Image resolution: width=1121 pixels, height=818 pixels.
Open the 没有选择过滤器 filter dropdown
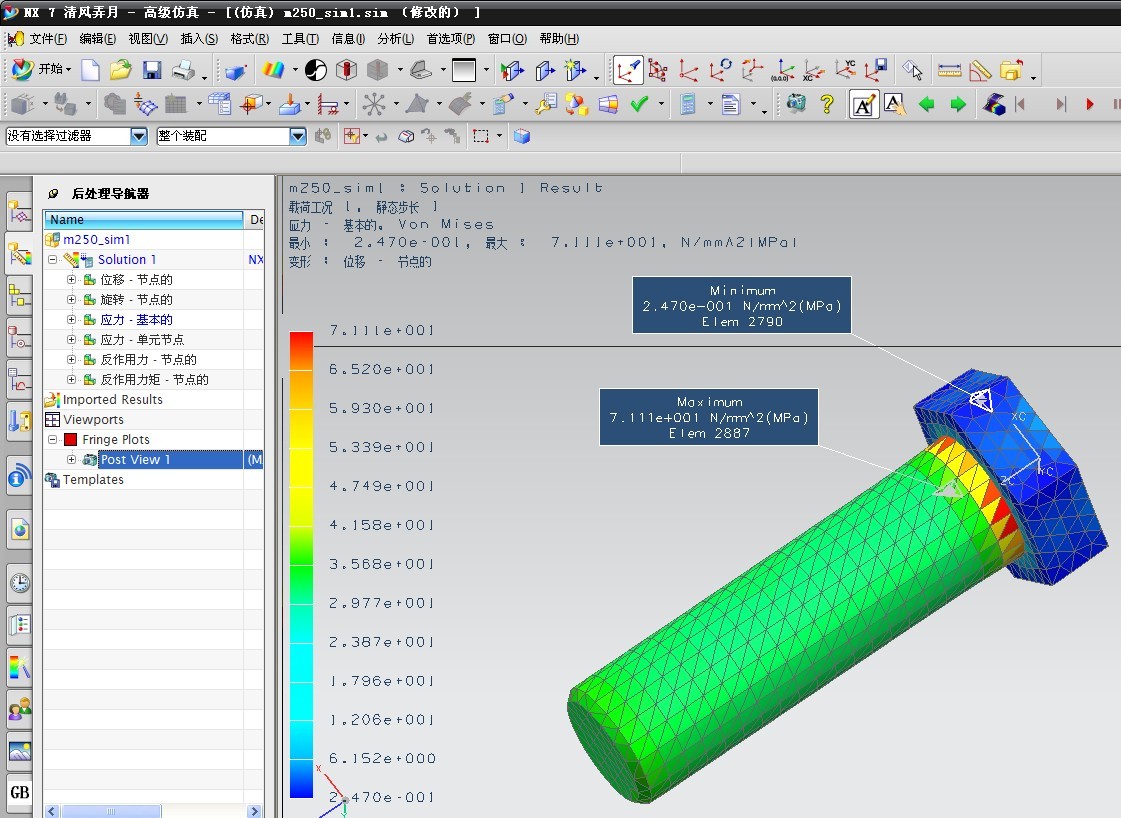pos(139,136)
